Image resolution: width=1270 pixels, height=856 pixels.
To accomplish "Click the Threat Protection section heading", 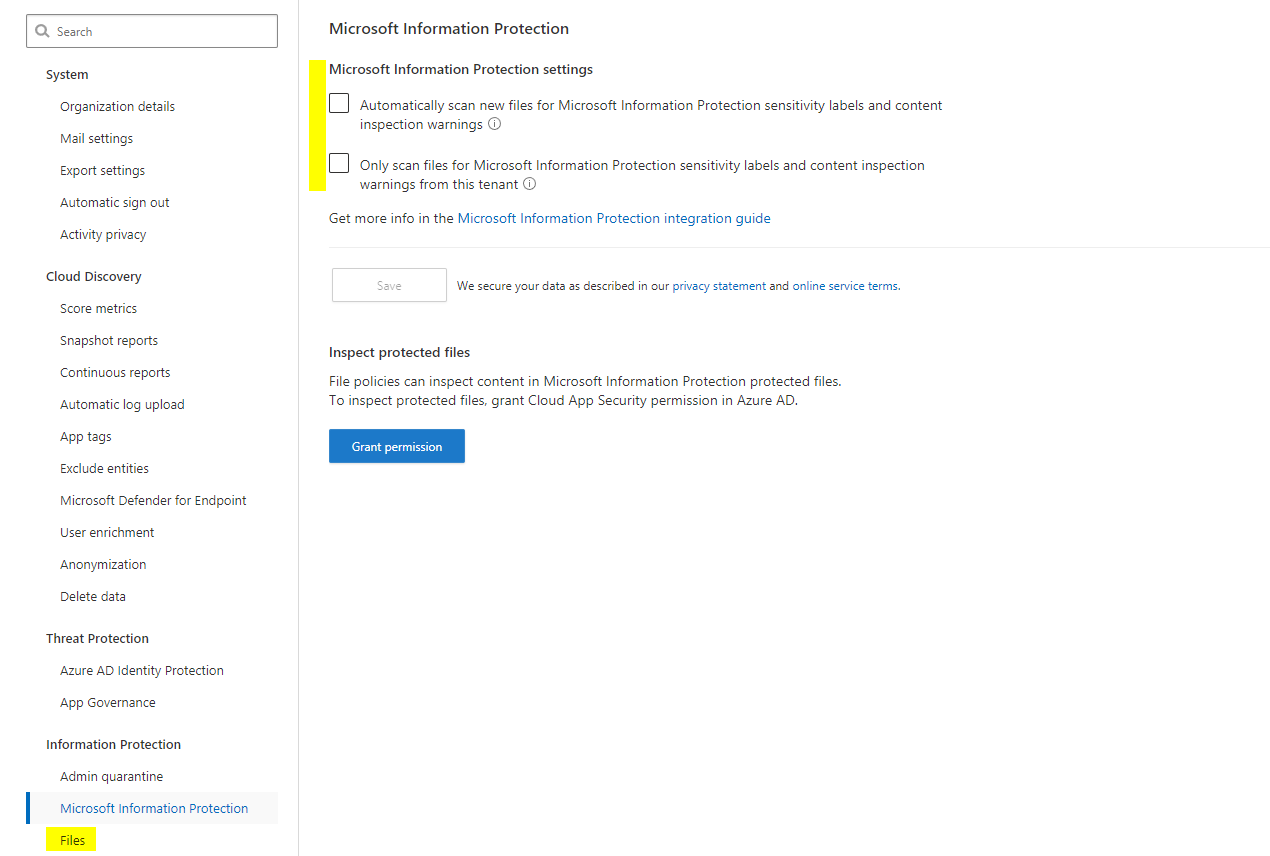I will click(x=97, y=639).
